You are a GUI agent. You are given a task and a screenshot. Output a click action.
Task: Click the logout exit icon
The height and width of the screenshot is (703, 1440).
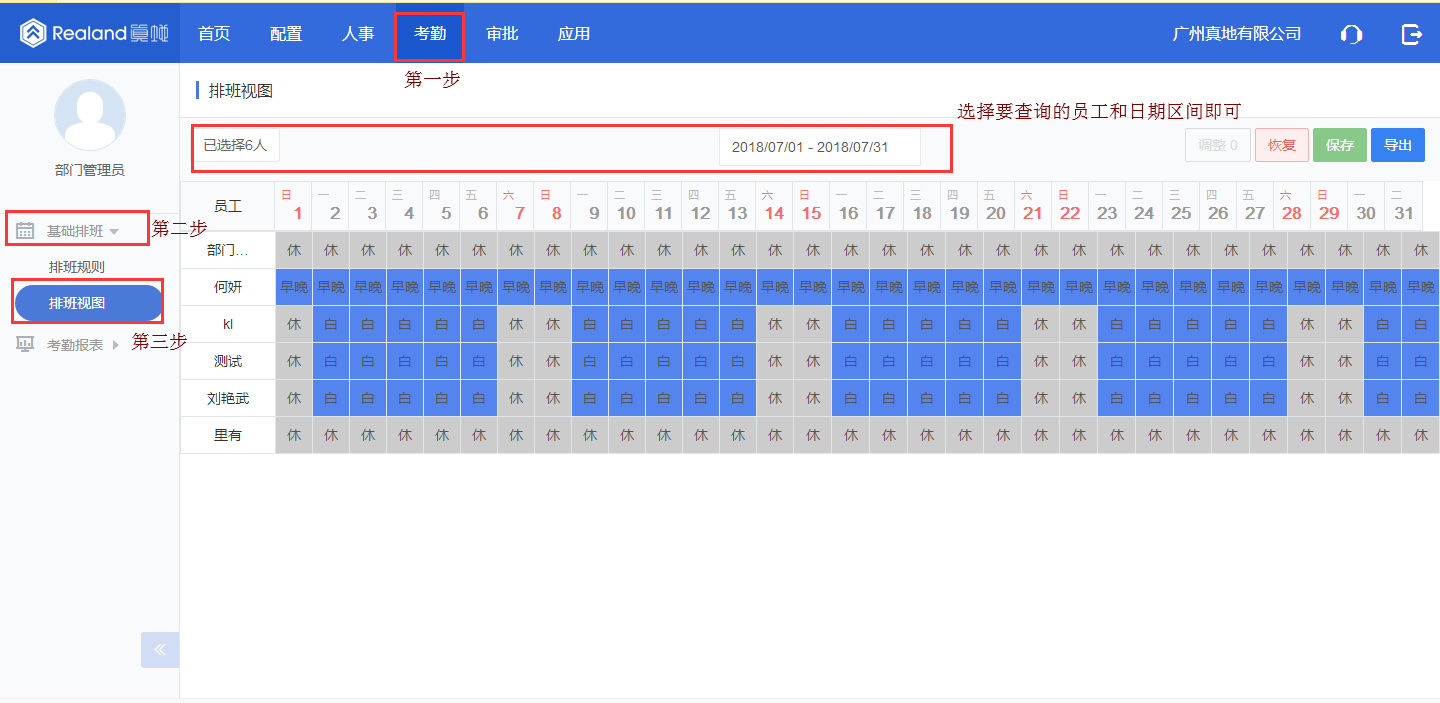[1411, 34]
